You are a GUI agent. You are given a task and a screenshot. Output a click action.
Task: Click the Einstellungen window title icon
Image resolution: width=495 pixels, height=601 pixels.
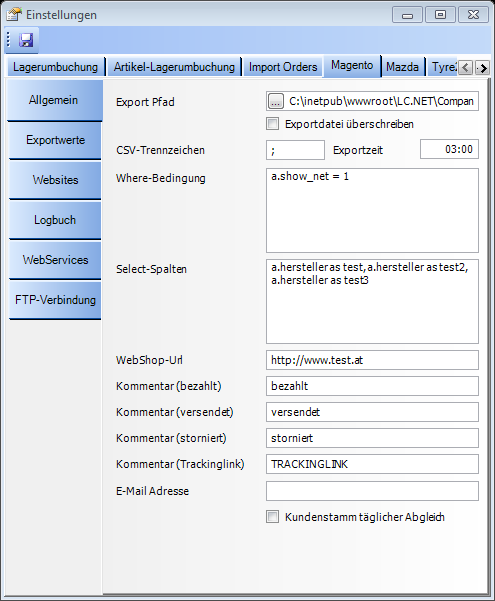pyautogui.click(x=14, y=15)
